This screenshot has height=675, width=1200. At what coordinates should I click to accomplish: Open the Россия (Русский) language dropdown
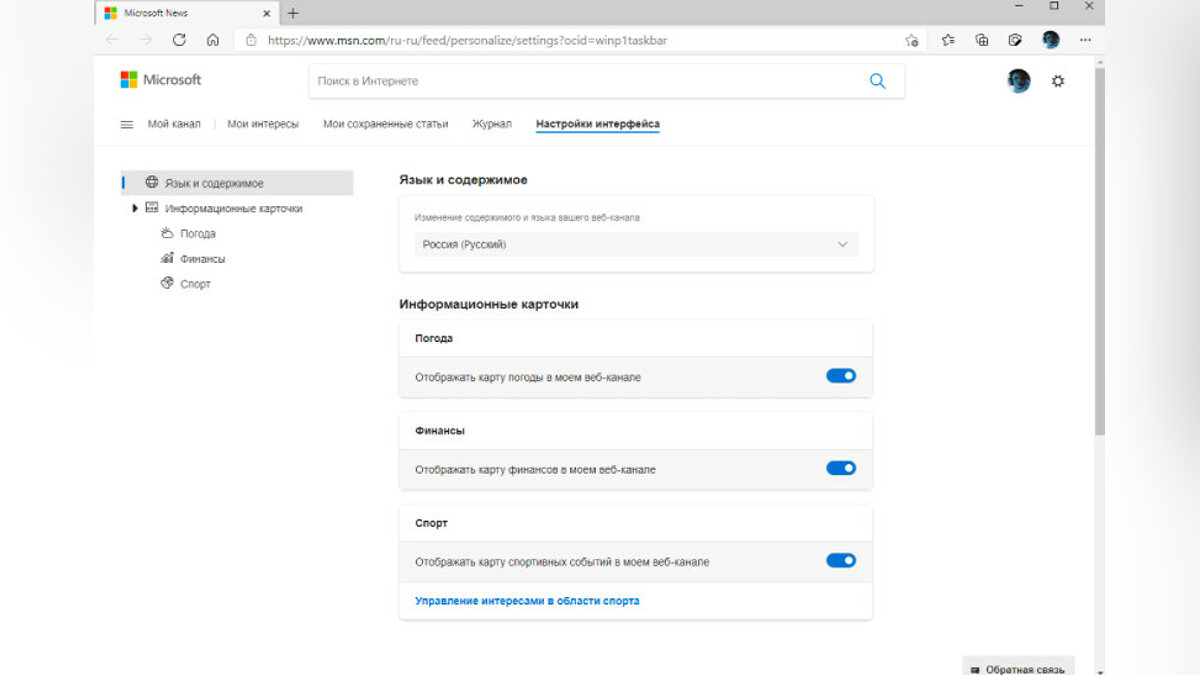click(636, 245)
